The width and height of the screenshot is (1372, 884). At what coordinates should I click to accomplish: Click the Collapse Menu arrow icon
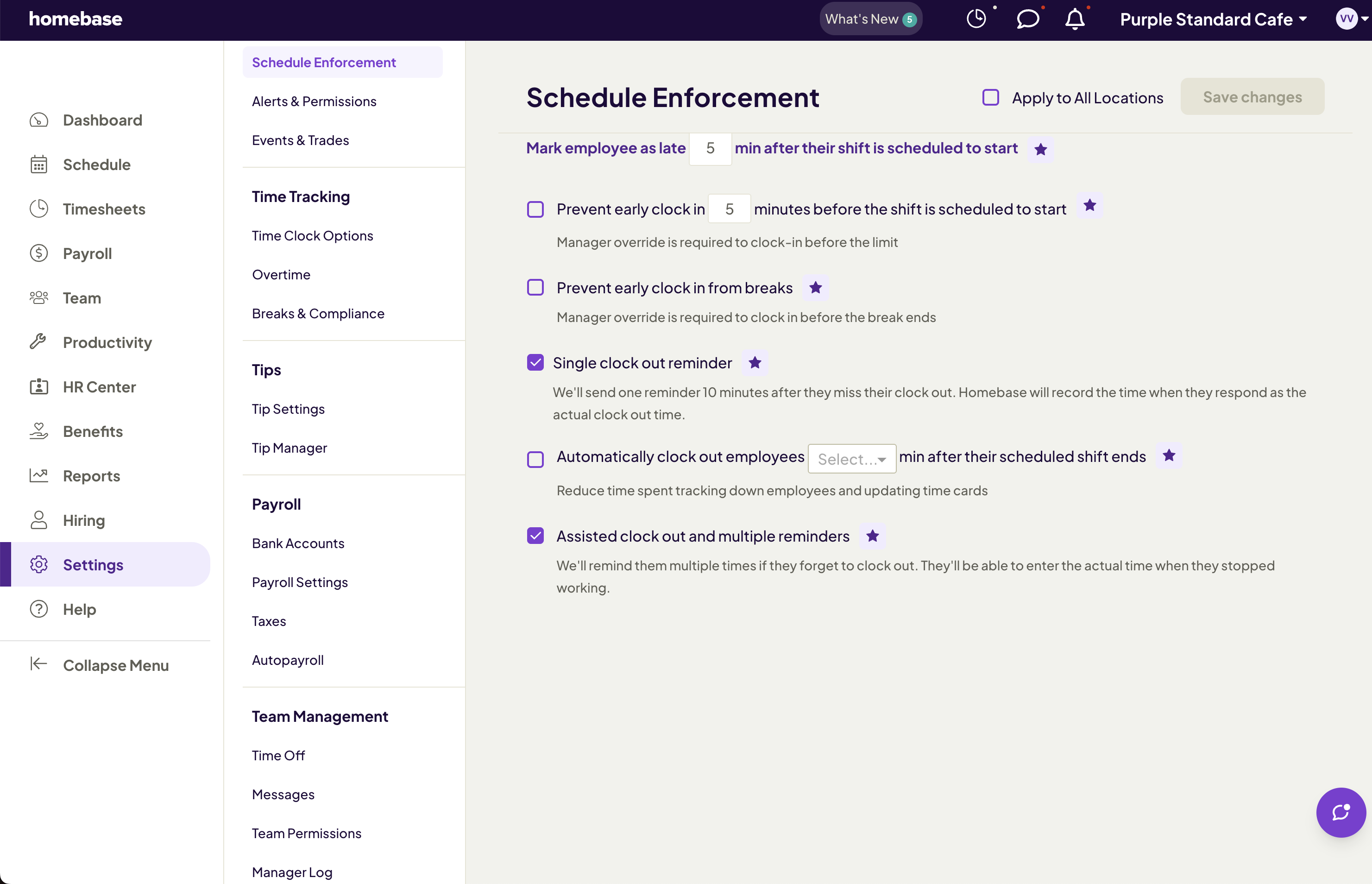(x=38, y=664)
